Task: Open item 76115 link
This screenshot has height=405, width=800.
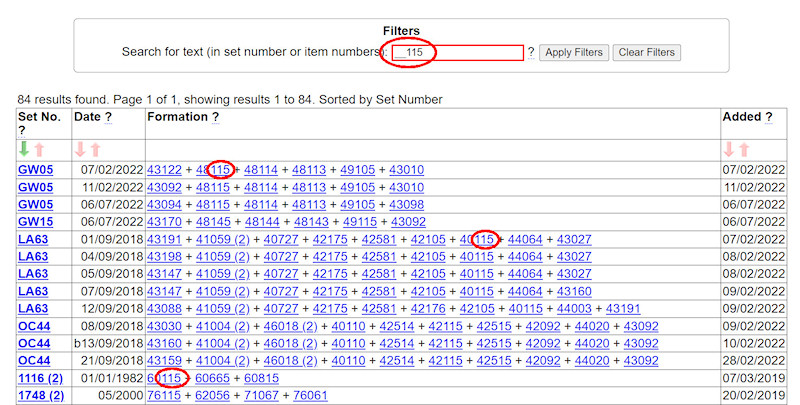Action: tap(164, 395)
